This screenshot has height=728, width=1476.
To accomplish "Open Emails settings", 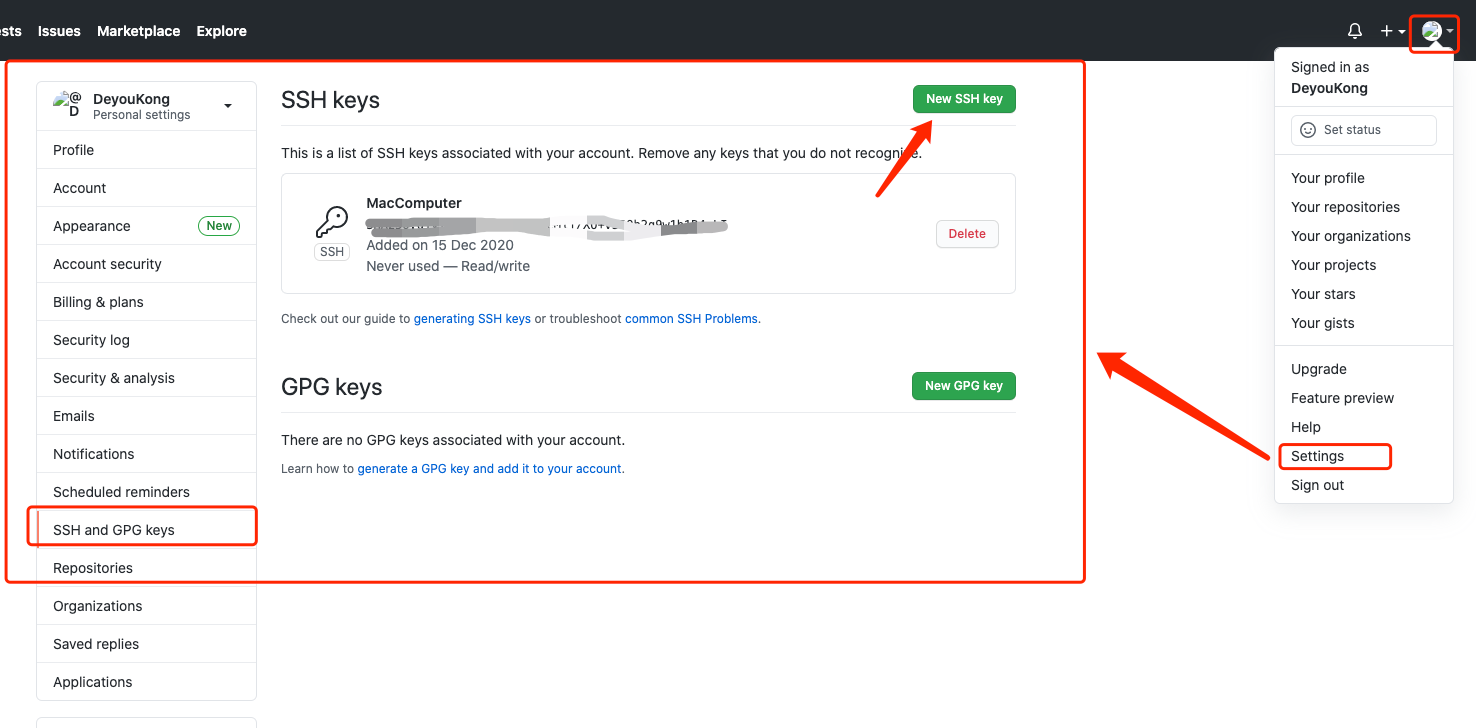I will click(147, 416).
